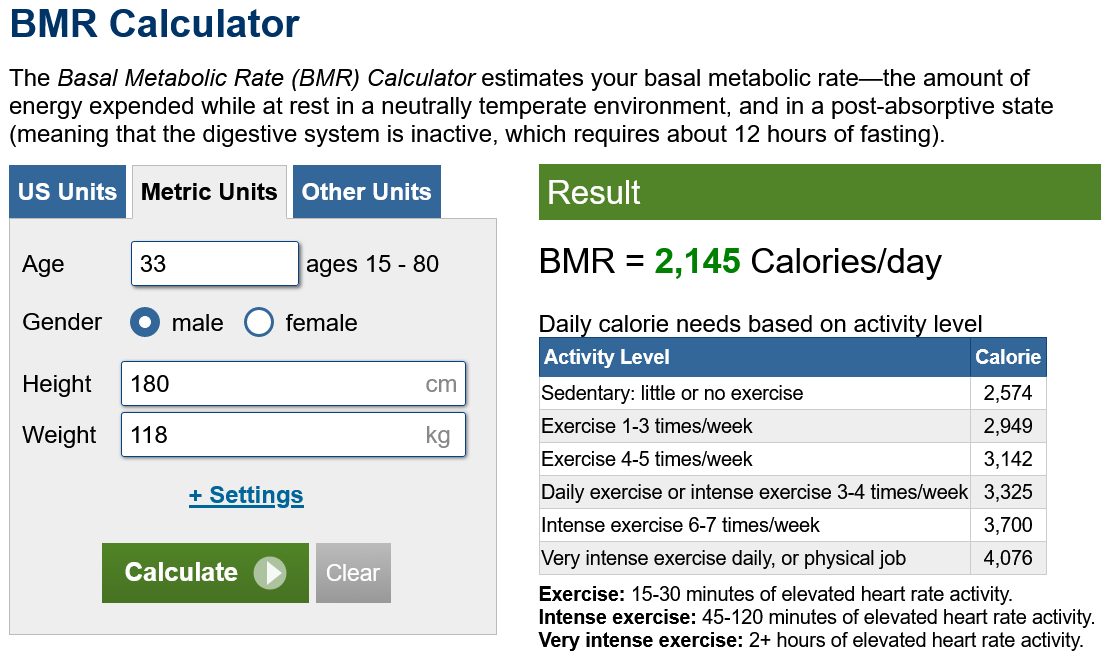
Task: Select the male gender radio button
Action: click(x=145, y=323)
